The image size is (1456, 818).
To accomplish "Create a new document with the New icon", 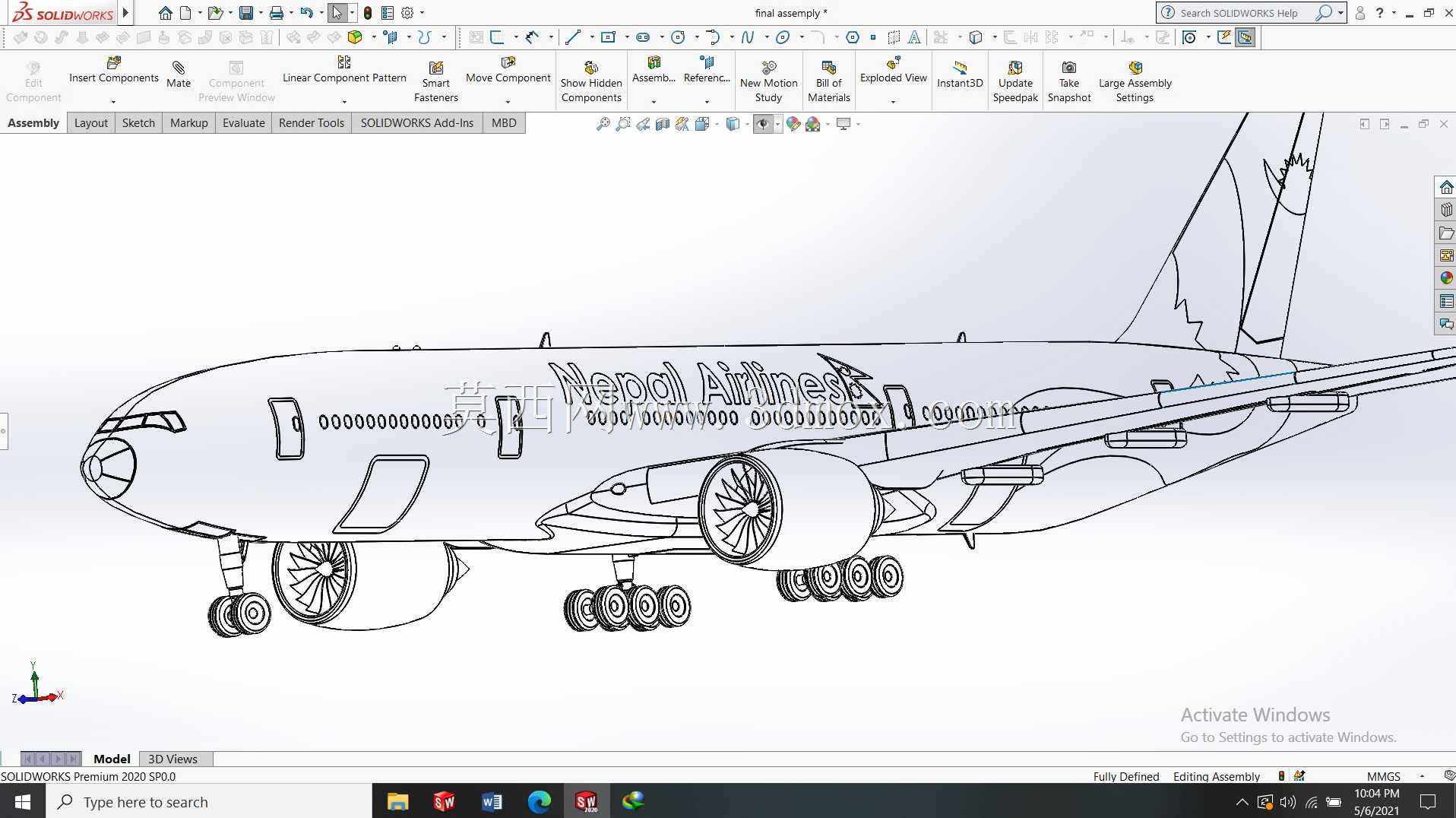I will click(185, 13).
